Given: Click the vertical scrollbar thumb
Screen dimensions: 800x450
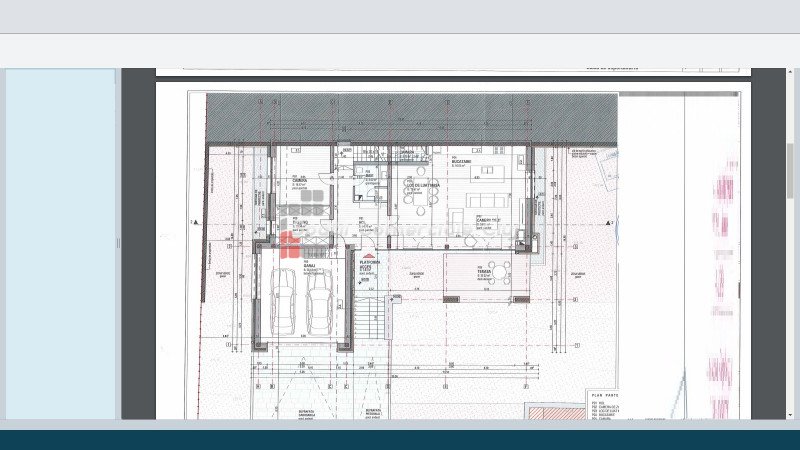Looking at the screenshot, I should [x=791, y=170].
